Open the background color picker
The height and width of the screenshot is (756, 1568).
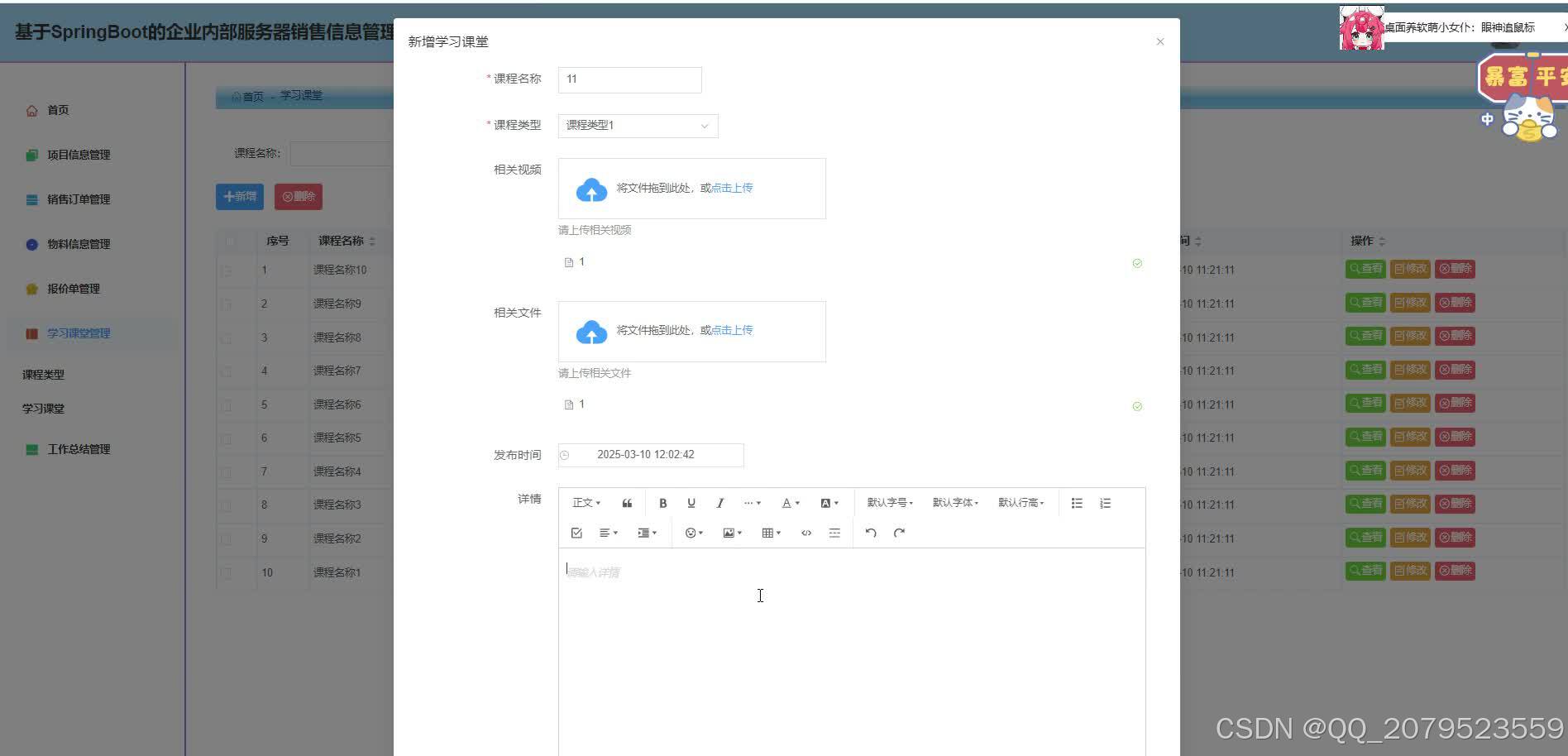tap(829, 503)
